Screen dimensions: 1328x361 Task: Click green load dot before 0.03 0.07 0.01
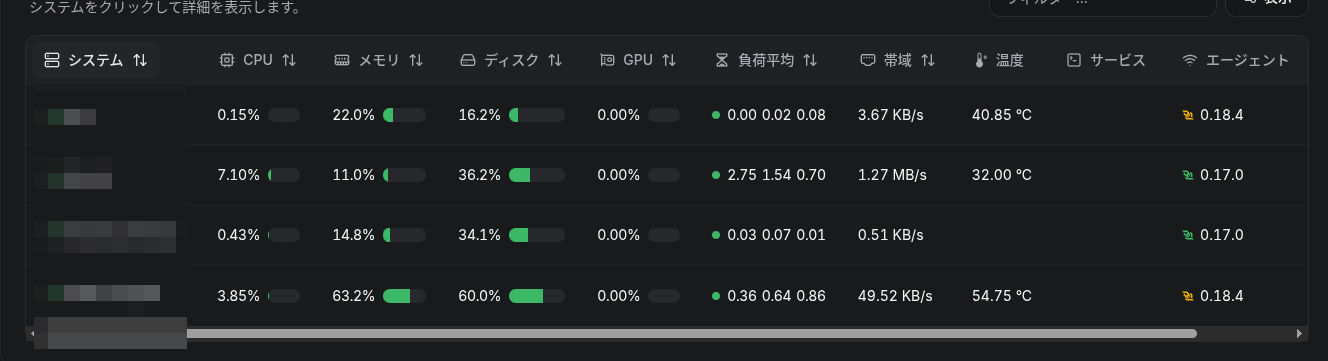tap(716, 235)
